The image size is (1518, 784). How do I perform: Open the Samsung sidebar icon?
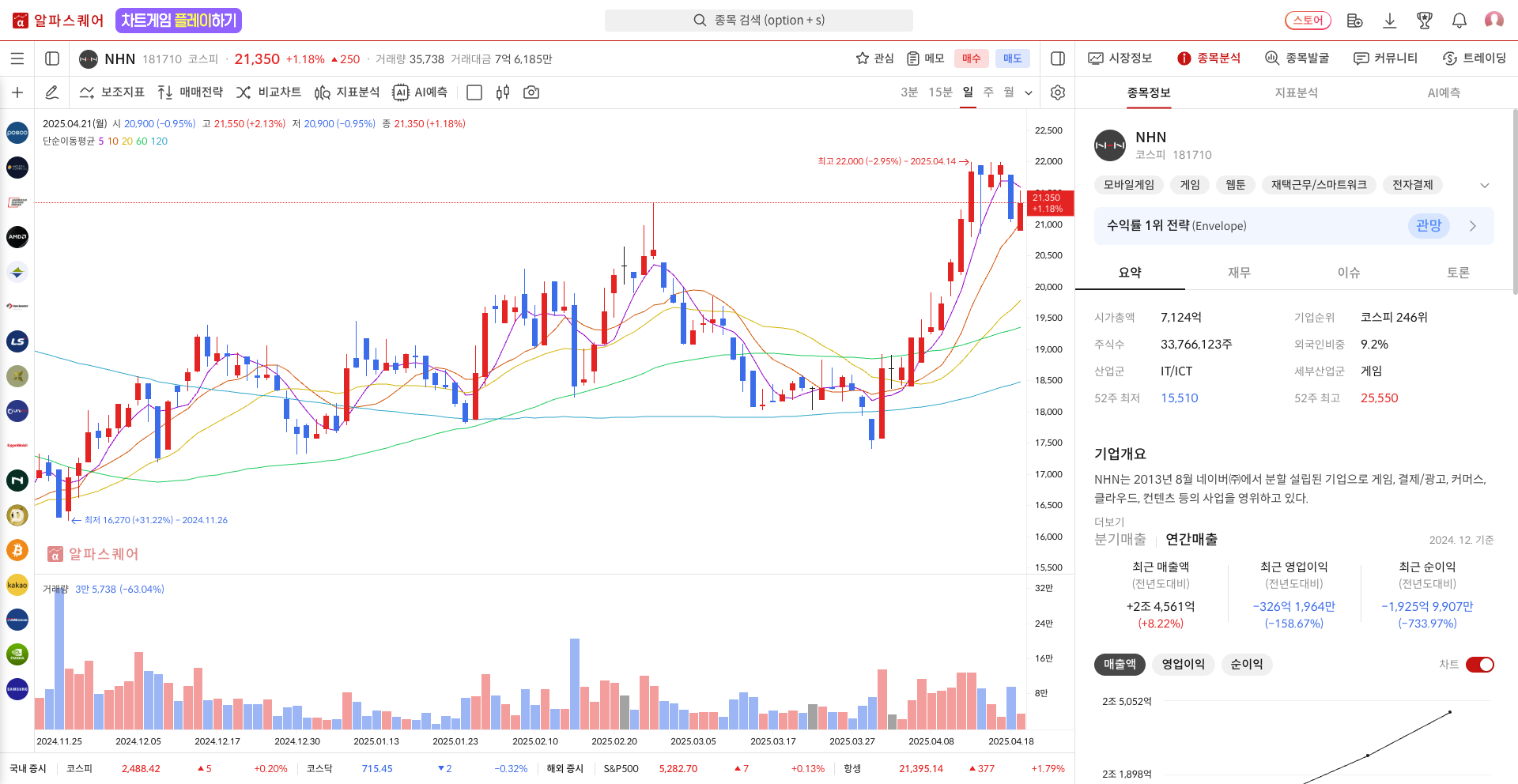pos(17,689)
